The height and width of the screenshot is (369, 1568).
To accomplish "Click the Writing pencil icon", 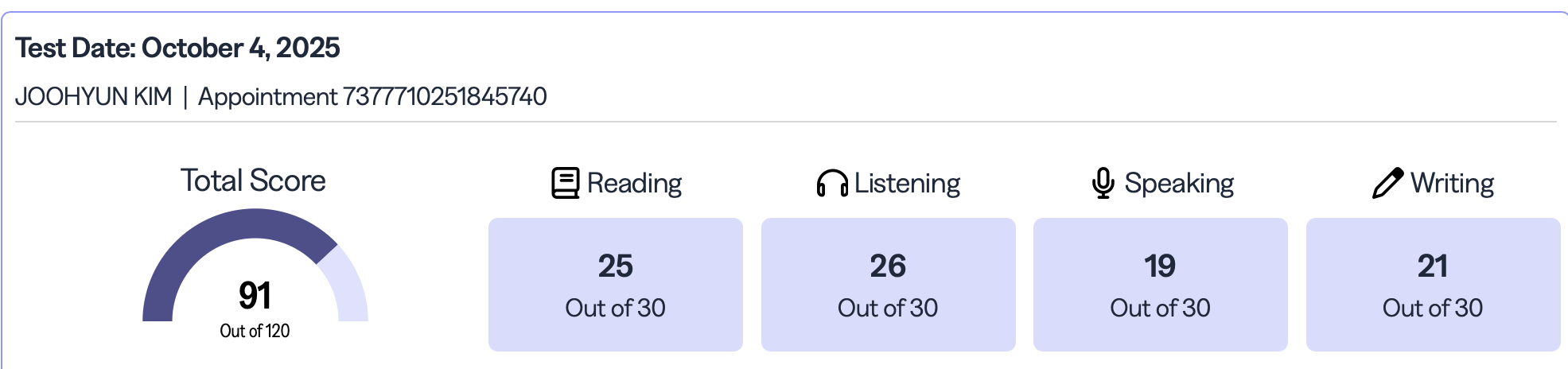I will 1387,183.
